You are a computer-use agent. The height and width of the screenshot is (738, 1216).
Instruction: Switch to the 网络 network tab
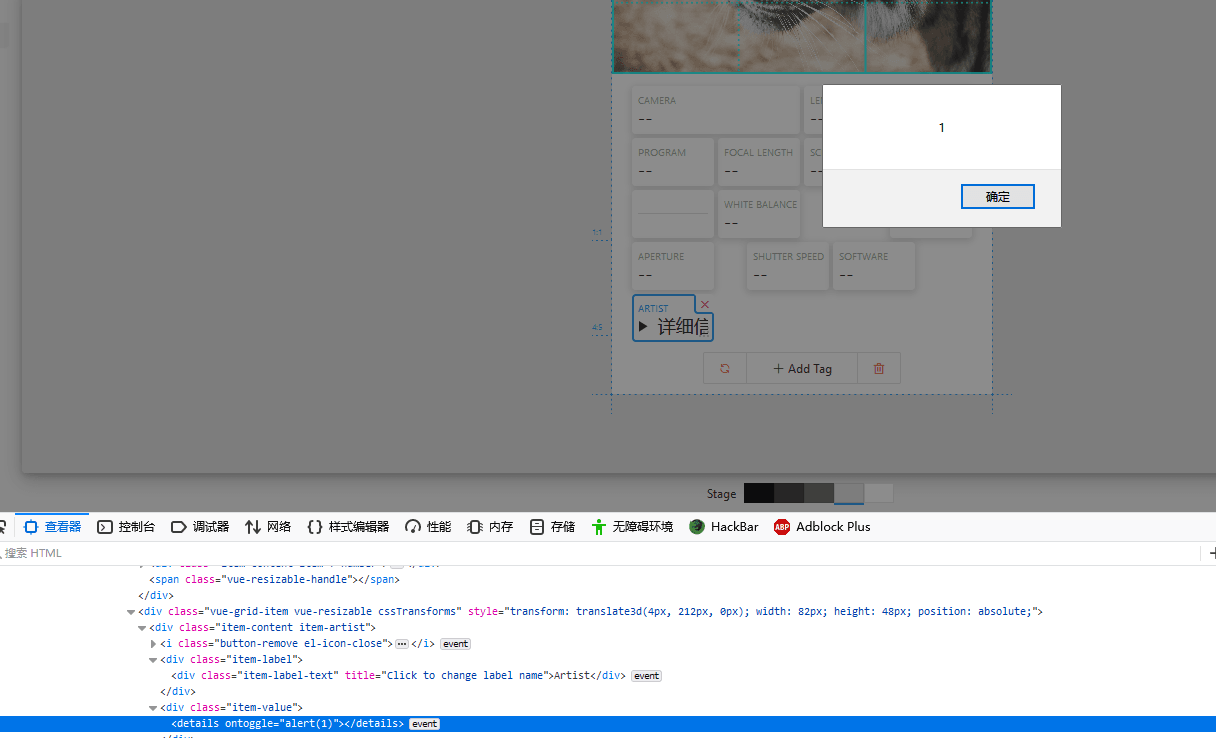coord(268,527)
